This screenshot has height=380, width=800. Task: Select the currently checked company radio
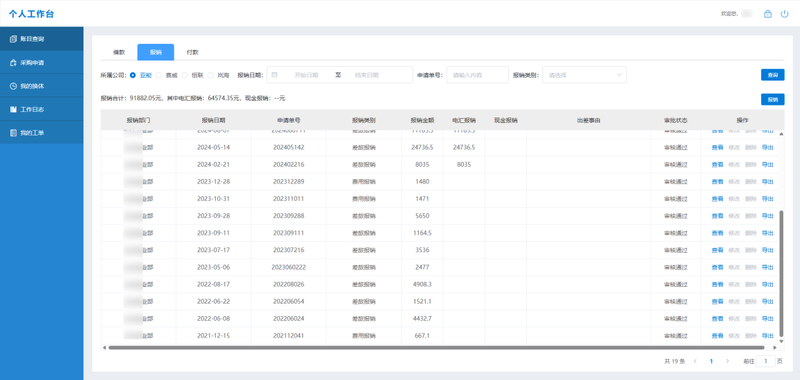coord(133,75)
